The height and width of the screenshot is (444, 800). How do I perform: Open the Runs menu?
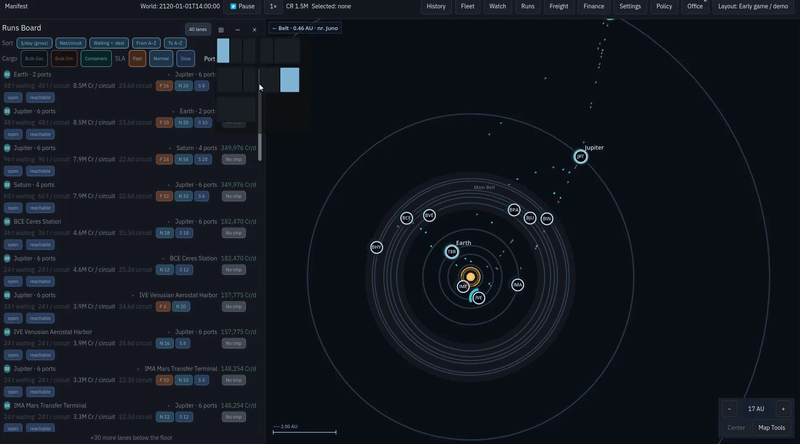coord(528,7)
